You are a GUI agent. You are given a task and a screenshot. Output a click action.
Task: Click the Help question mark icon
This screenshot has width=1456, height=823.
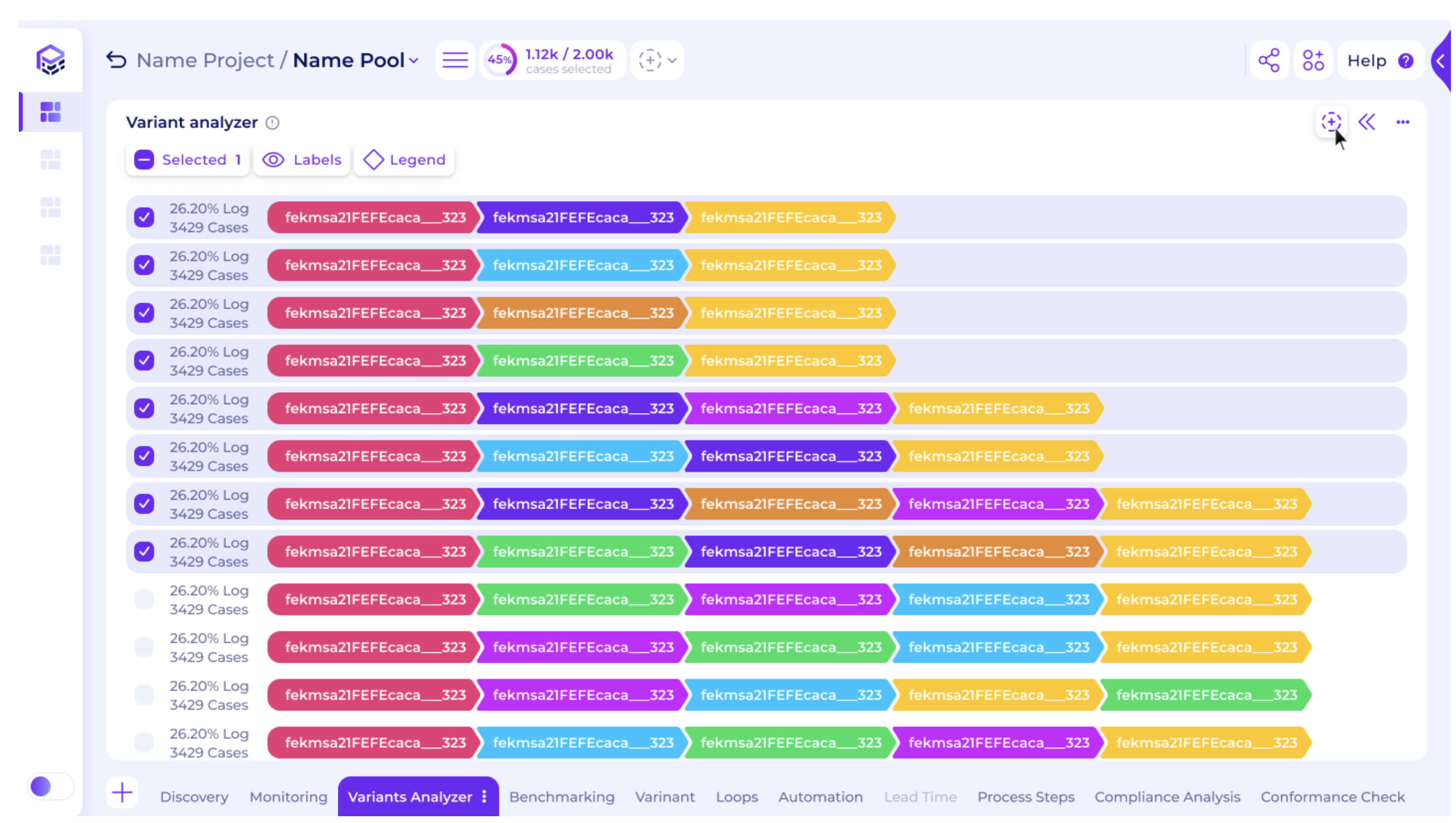point(1406,61)
